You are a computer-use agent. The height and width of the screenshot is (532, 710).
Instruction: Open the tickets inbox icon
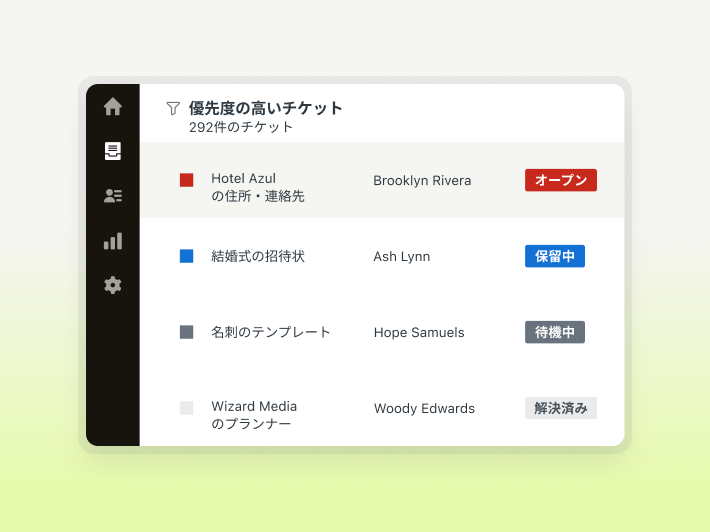[x=113, y=151]
